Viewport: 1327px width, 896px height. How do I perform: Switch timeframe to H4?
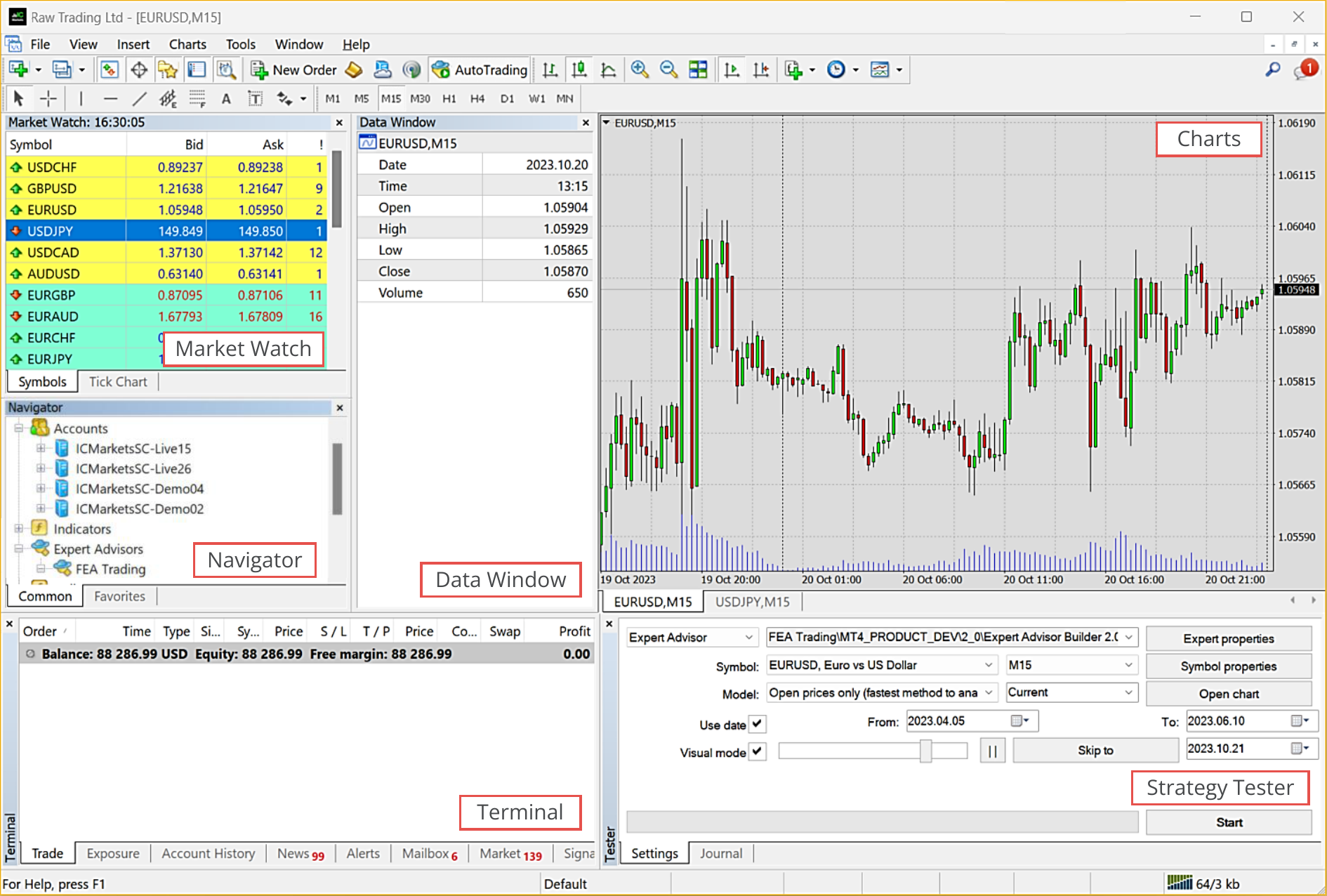tap(477, 99)
